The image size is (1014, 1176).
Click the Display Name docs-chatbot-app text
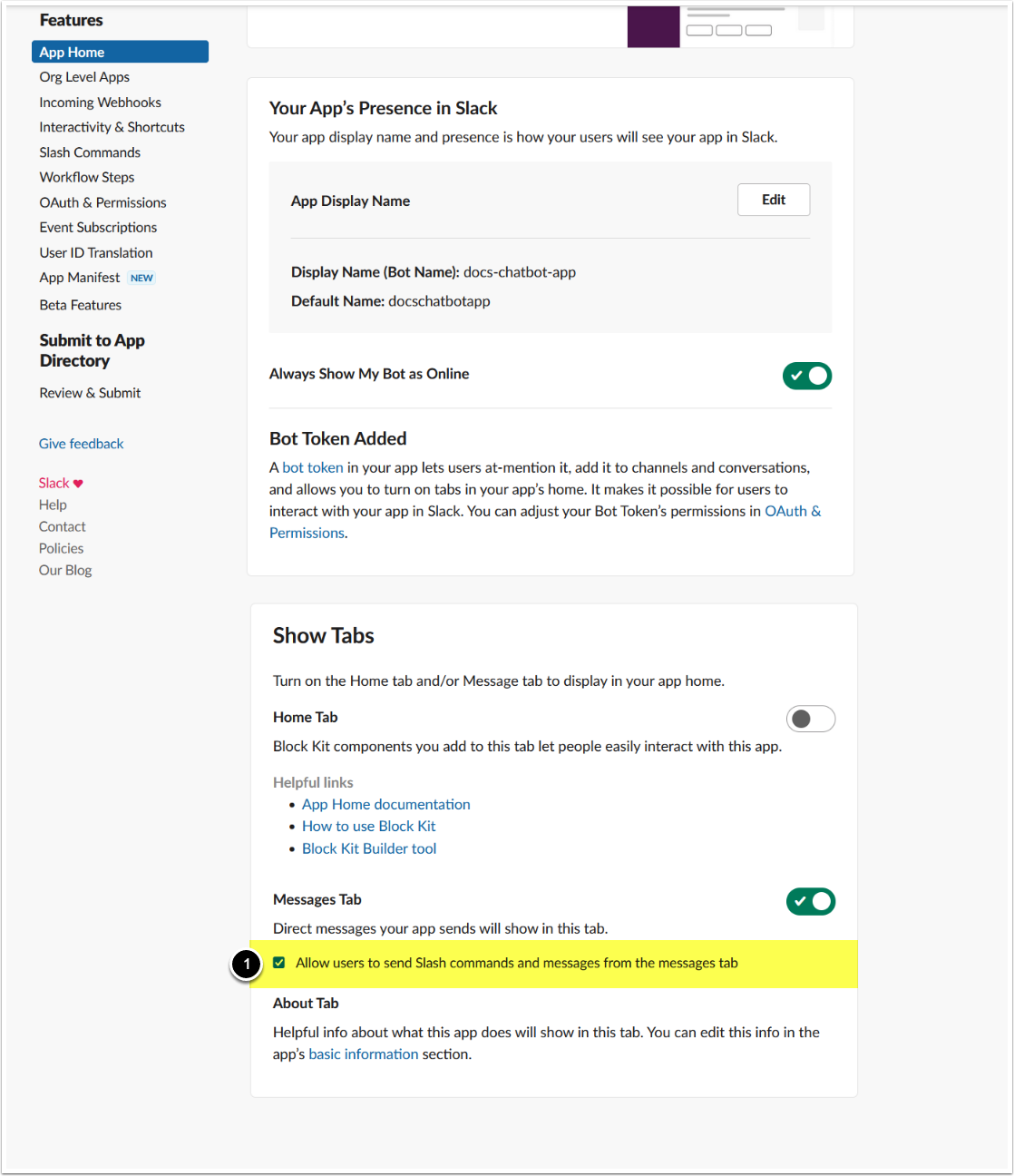pos(434,272)
